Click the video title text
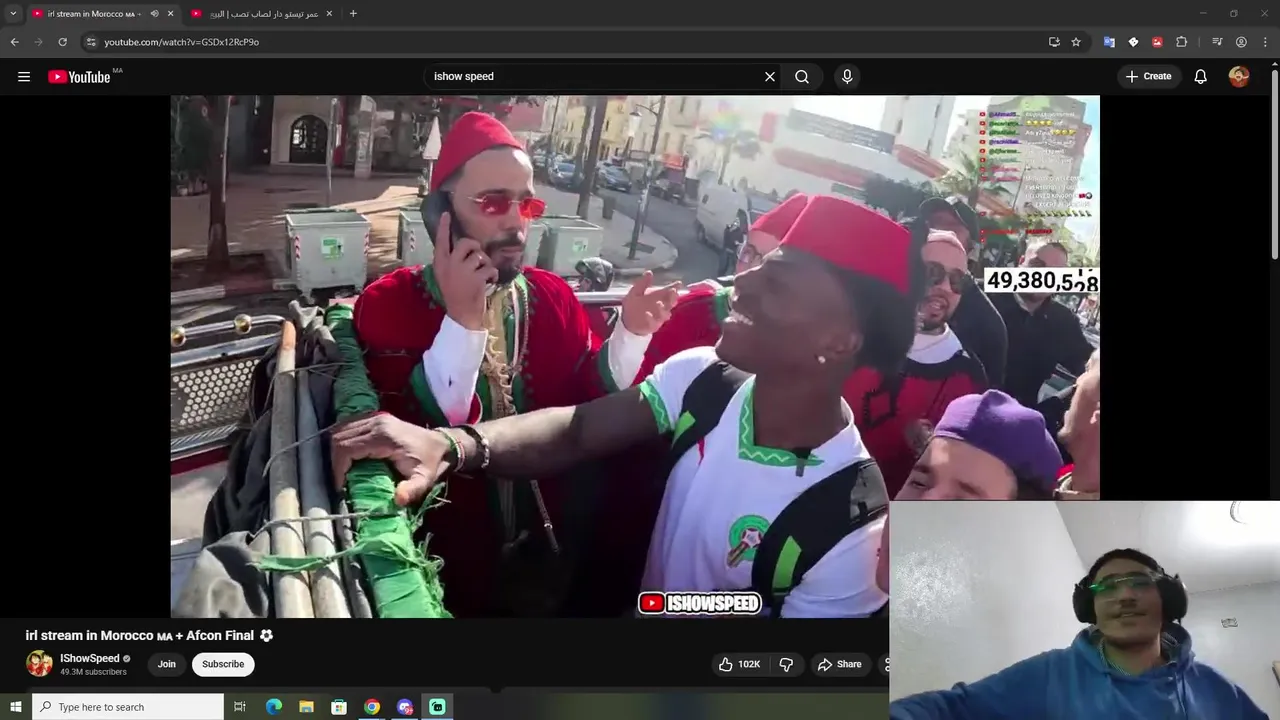Screen dimensions: 1280x720 pyautogui.click(x=149, y=635)
